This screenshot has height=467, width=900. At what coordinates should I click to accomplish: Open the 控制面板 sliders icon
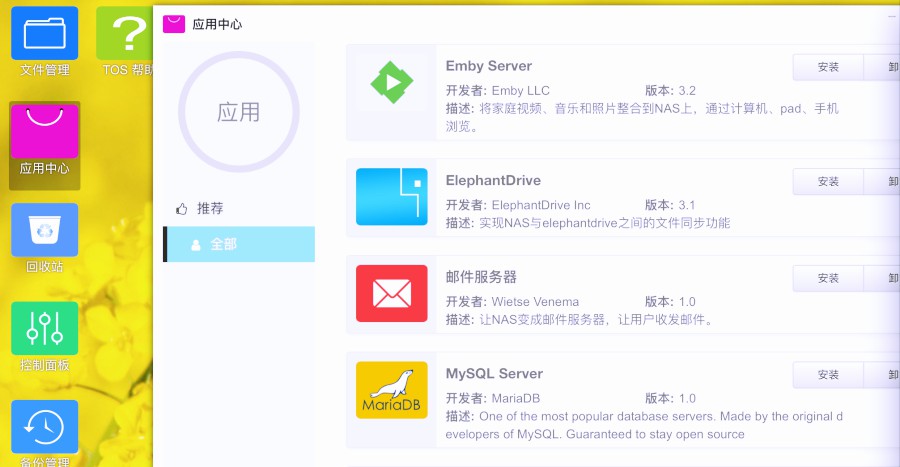click(x=44, y=328)
